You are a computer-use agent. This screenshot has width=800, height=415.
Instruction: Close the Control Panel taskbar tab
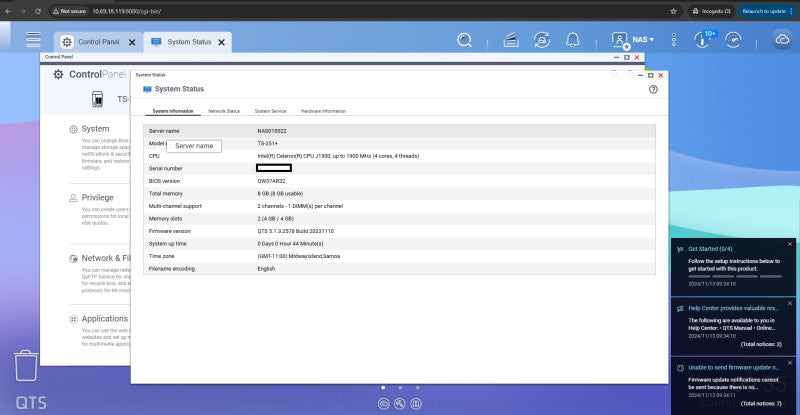point(132,42)
